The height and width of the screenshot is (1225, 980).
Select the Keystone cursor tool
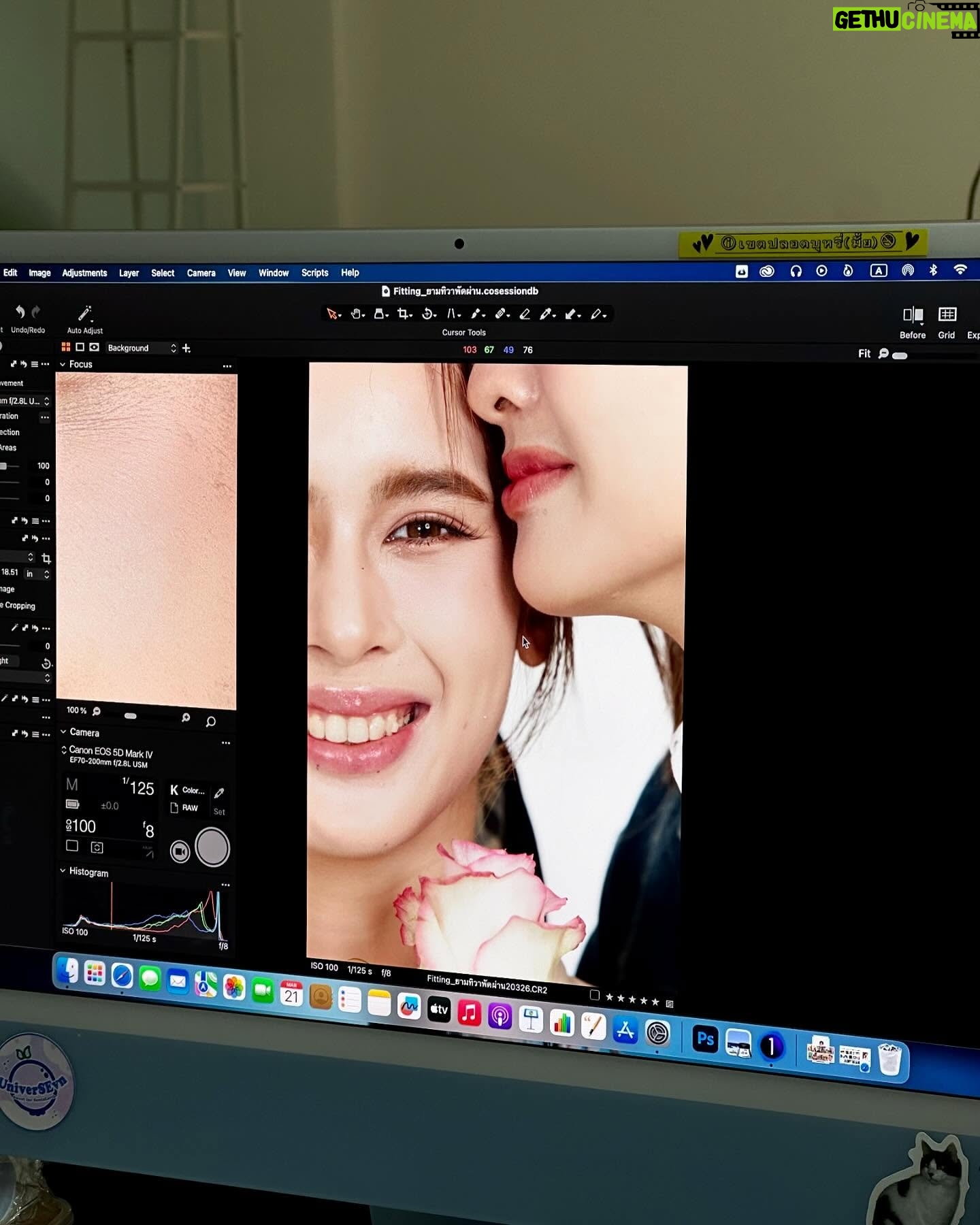pos(453,314)
